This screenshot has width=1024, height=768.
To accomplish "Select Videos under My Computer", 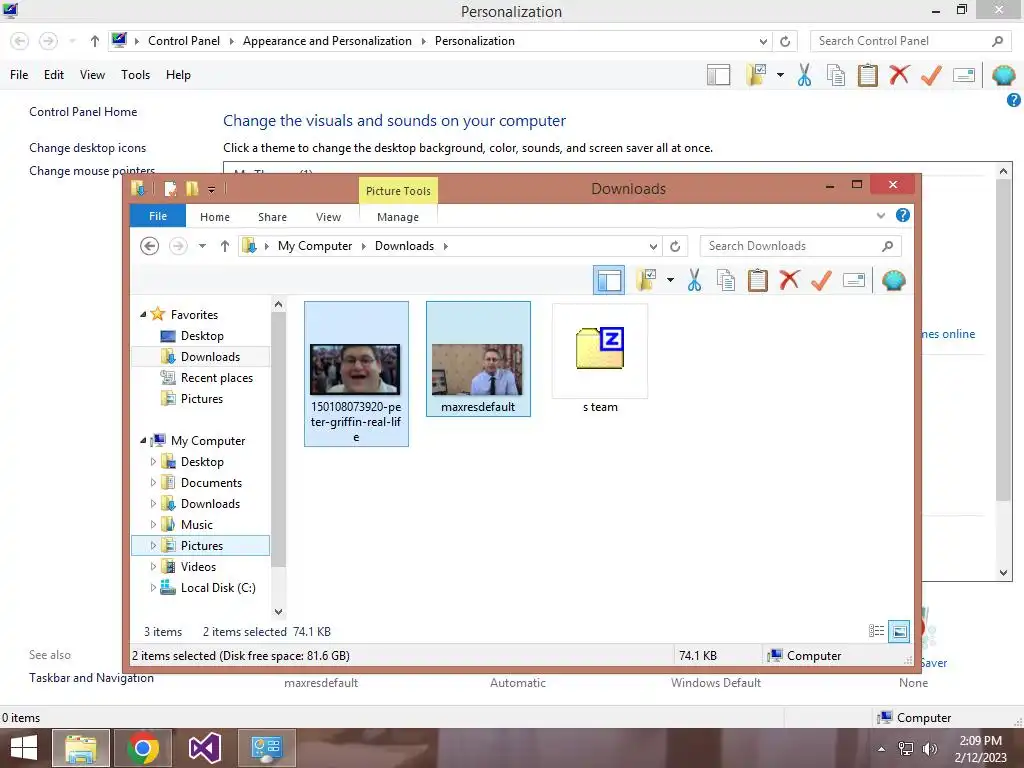I will pyautogui.click(x=189, y=567).
